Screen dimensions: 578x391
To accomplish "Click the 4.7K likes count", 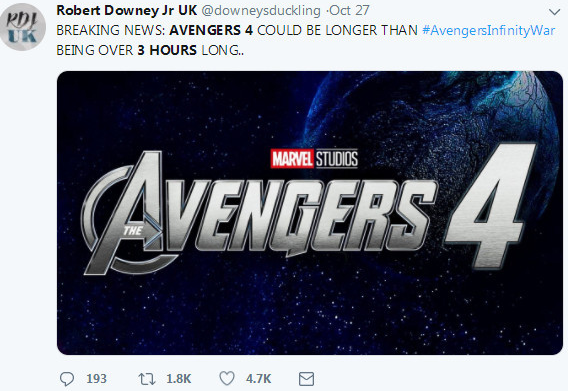I will 259,379.
